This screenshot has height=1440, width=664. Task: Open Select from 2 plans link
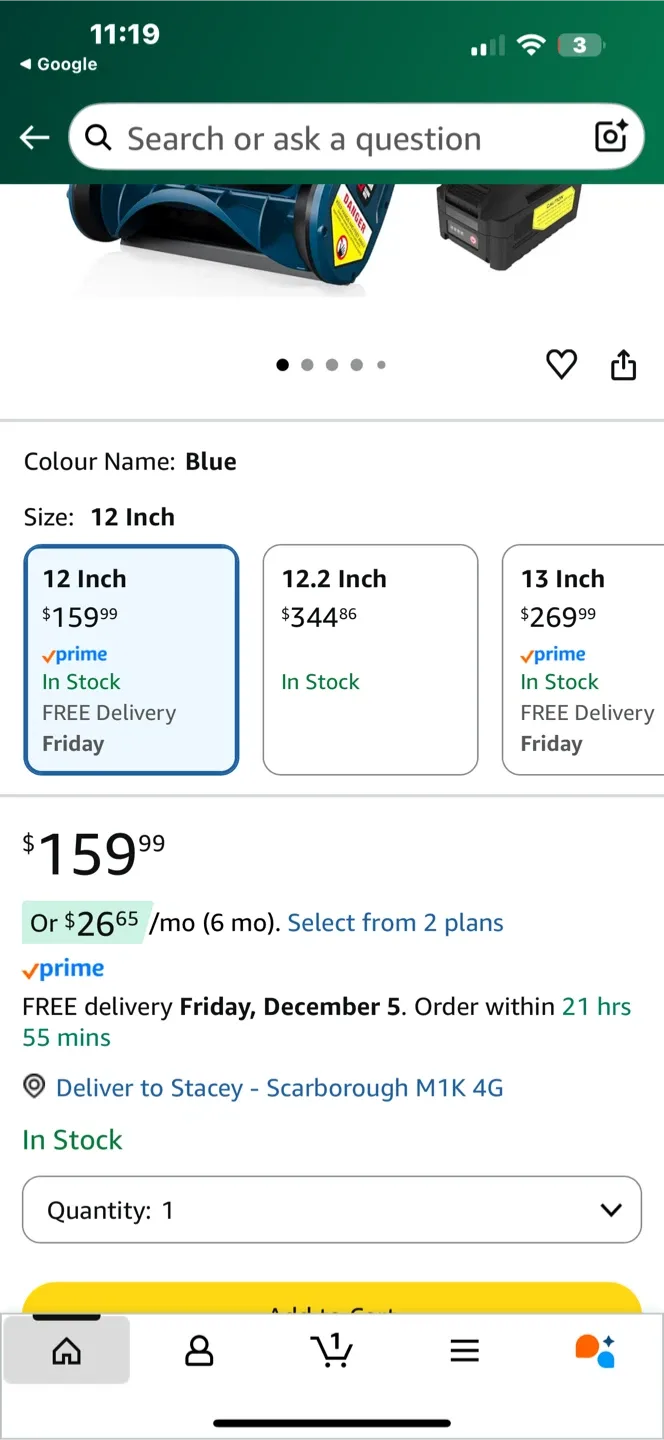(x=395, y=923)
